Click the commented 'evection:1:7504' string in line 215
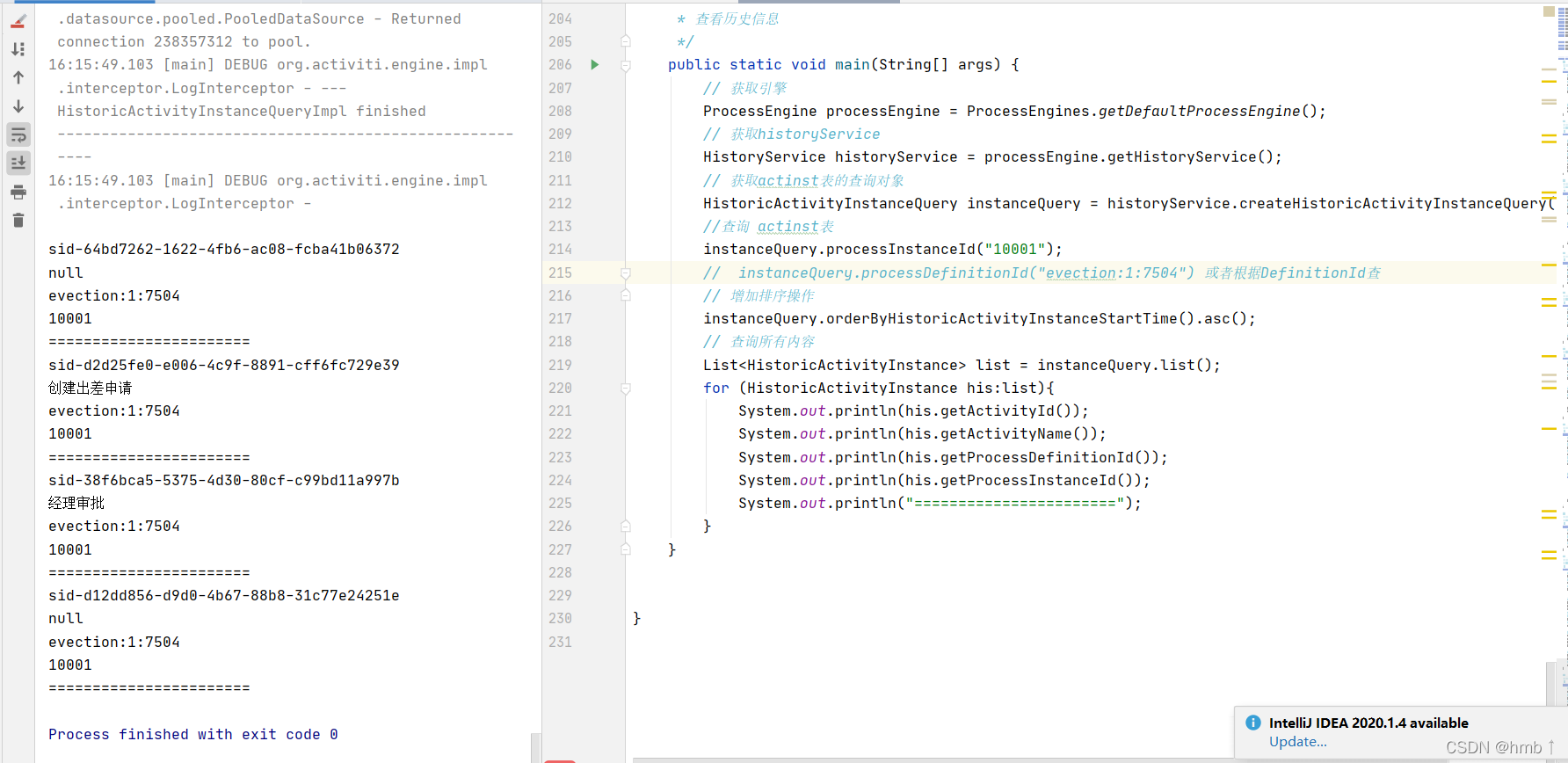Screen dimensions: 1568x763 pos(1112,273)
